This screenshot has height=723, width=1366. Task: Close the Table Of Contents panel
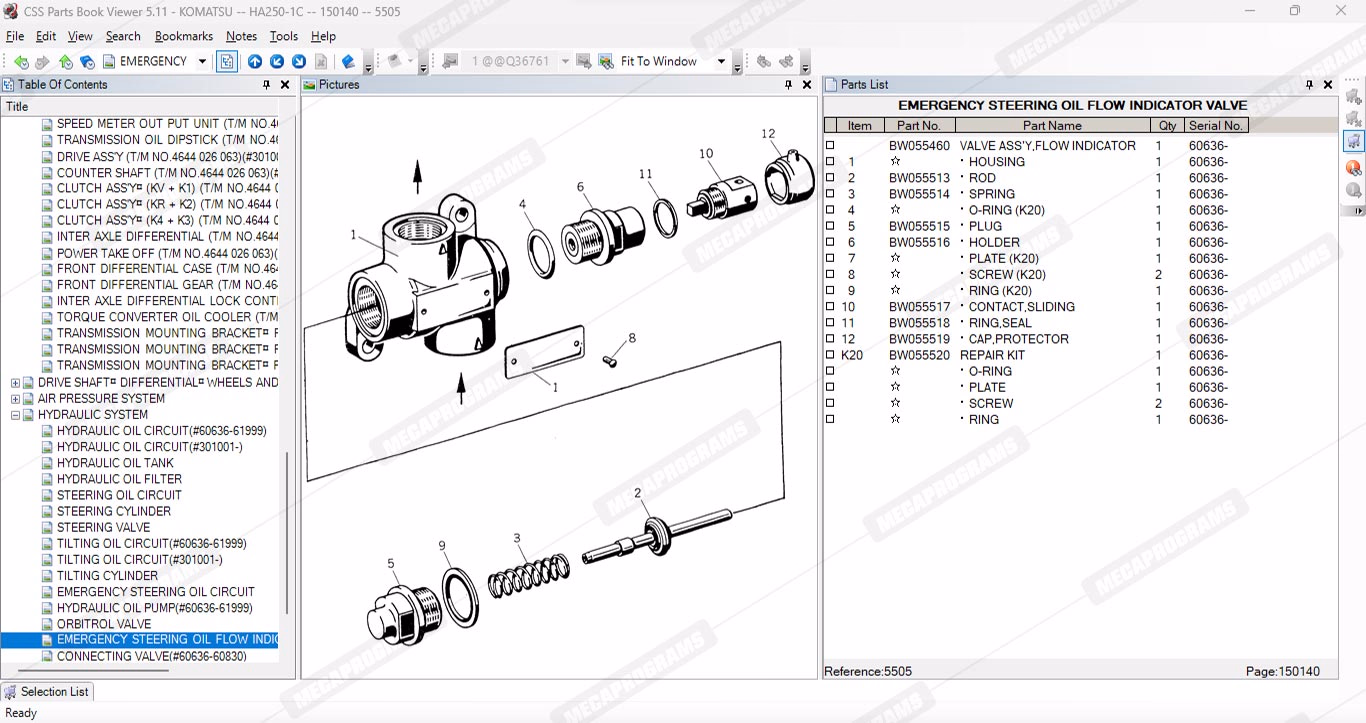tap(285, 85)
